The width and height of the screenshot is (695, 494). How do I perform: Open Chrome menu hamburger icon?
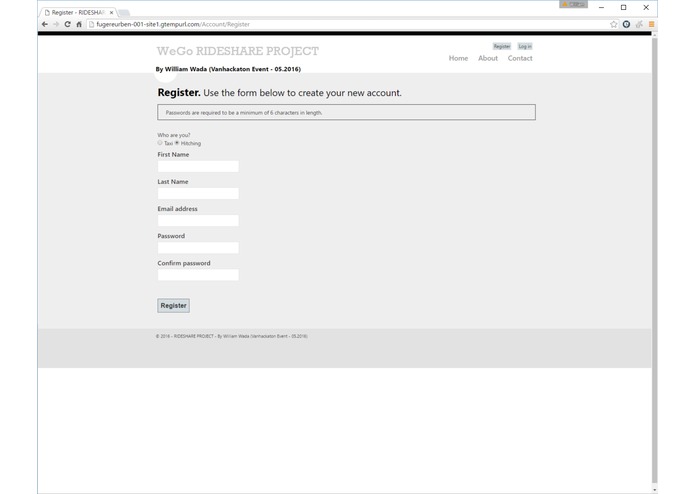651,24
